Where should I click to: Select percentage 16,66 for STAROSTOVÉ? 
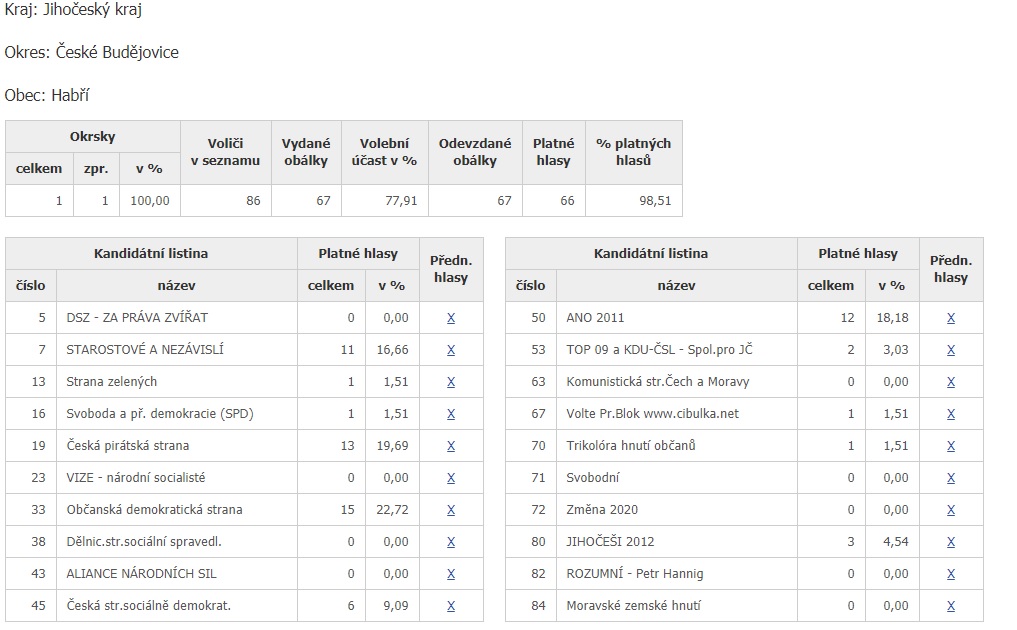tap(392, 350)
